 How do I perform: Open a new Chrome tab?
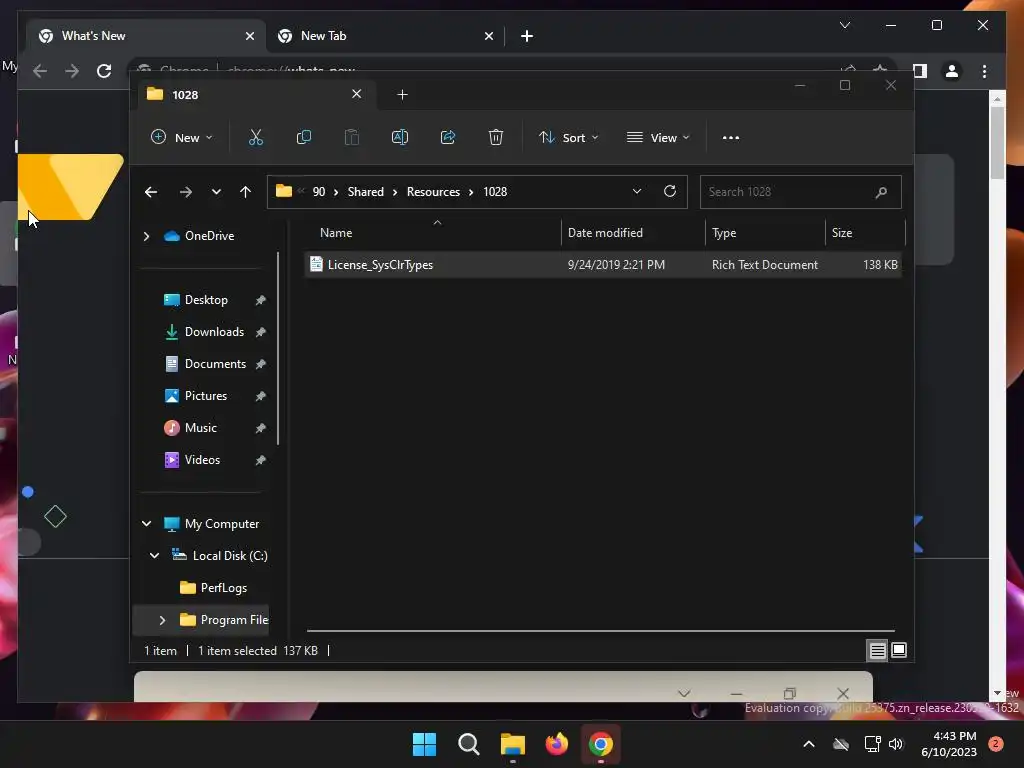click(x=527, y=36)
